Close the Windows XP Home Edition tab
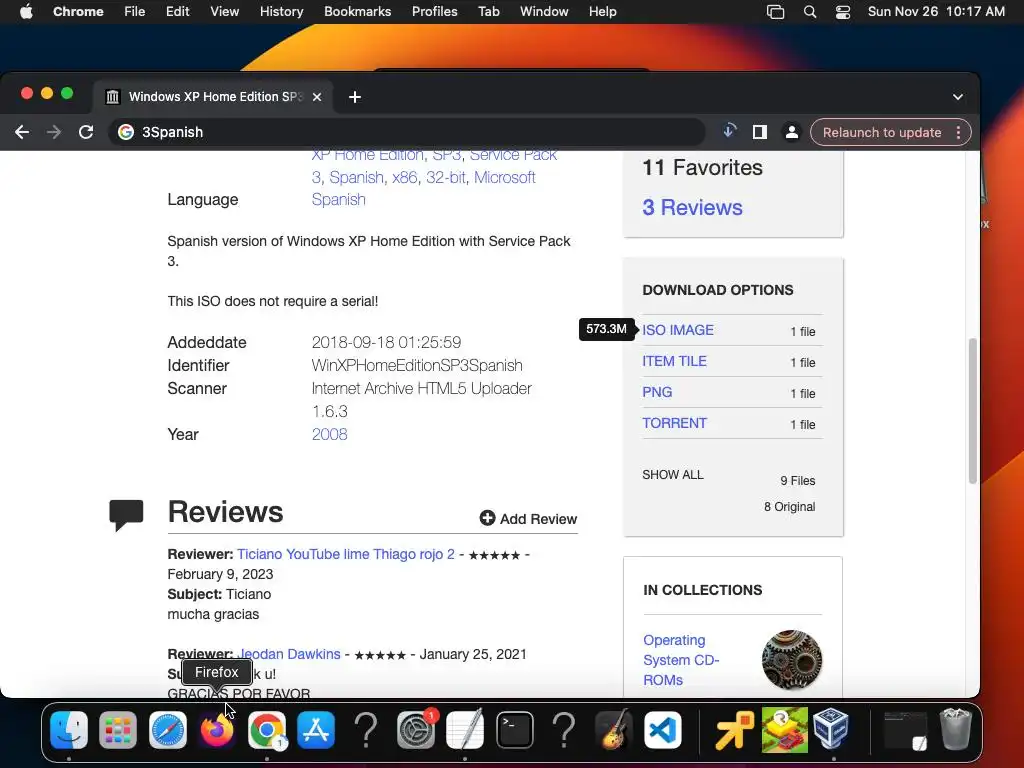The width and height of the screenshot is (1024, 768). [x=317, y=97]
